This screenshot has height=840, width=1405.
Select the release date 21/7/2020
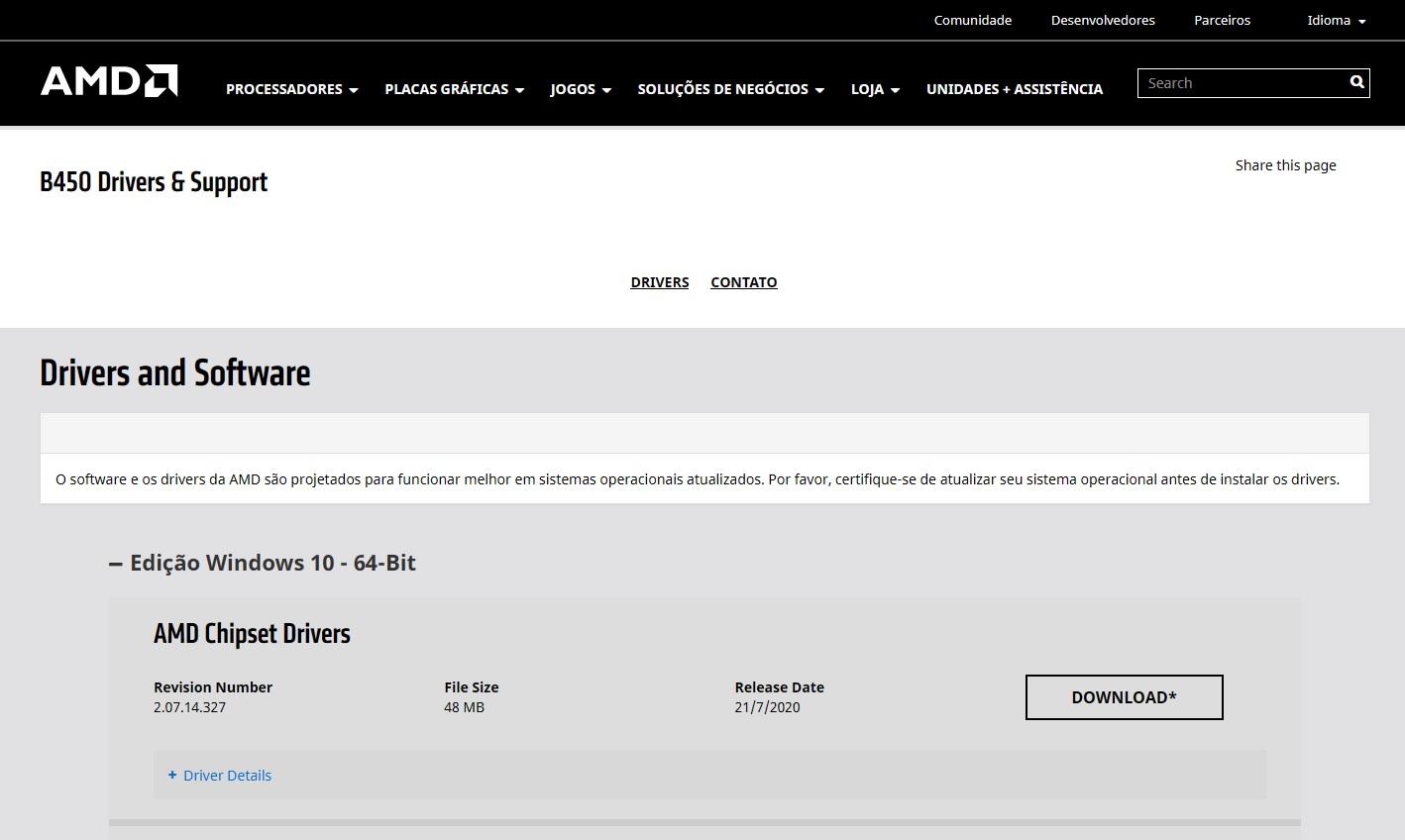click(x=767, y=707)
